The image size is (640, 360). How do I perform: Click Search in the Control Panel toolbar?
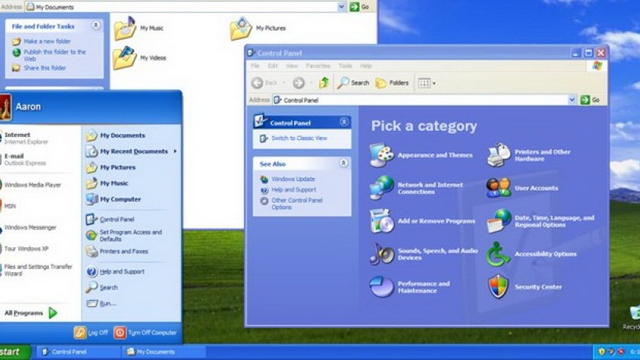tap(353, 83)
